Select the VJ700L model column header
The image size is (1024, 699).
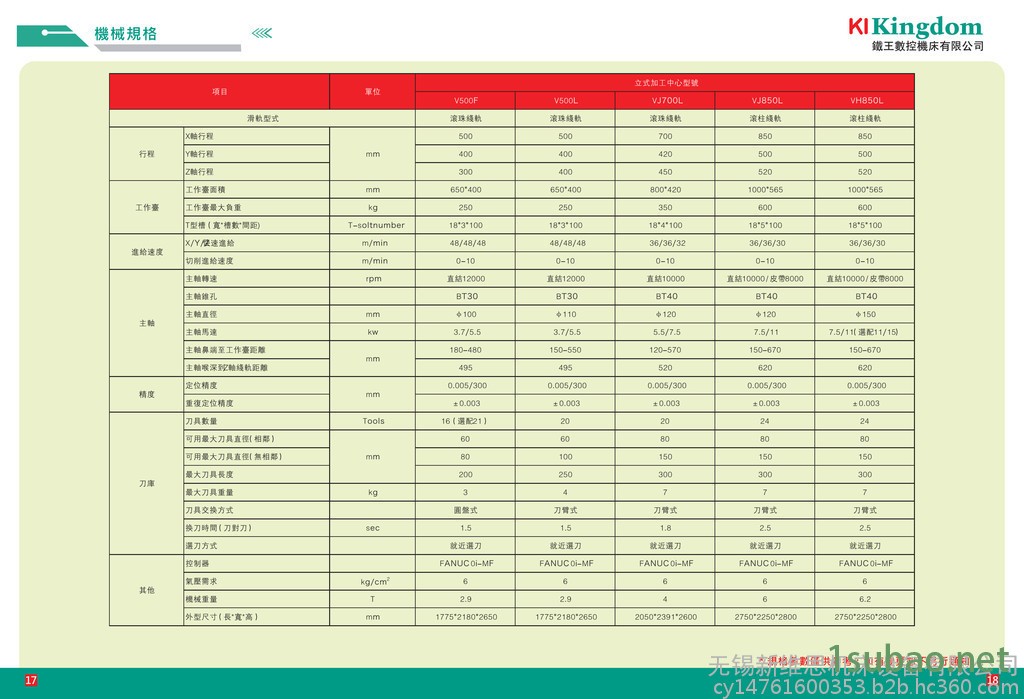click(x=665, y=101)
